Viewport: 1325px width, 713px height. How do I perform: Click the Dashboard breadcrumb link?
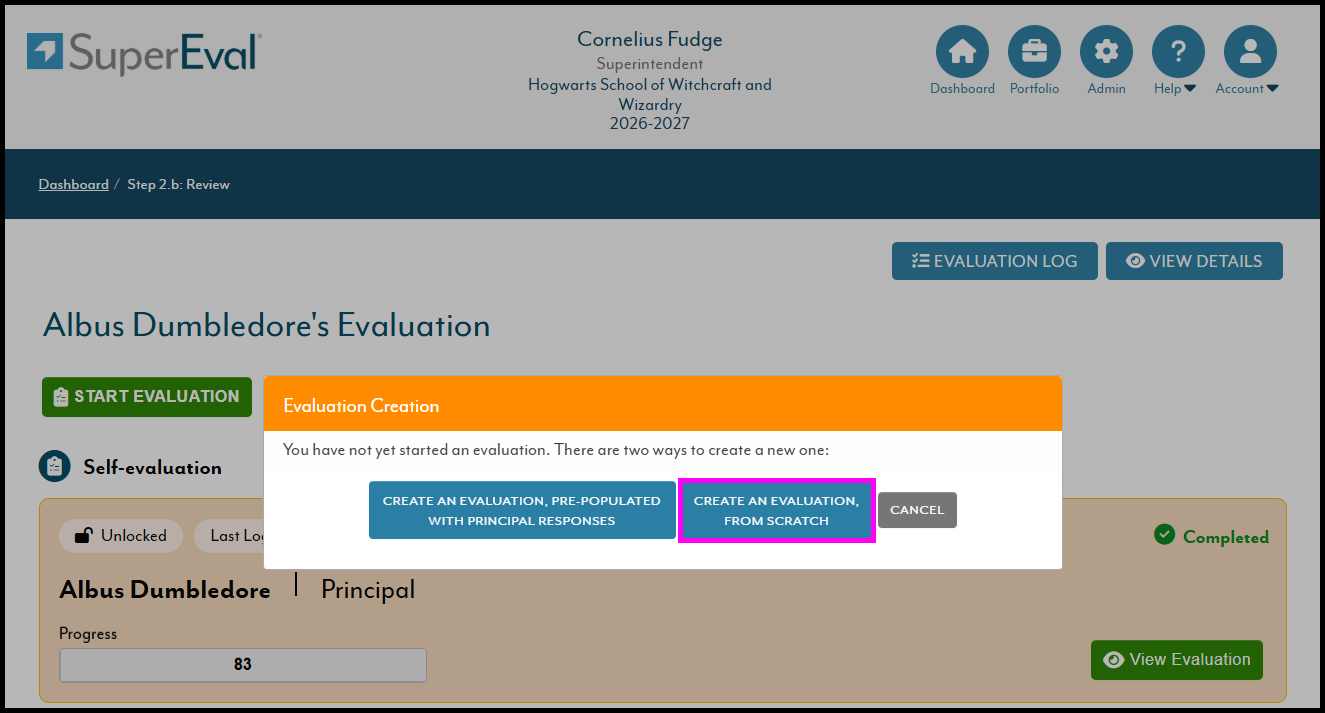tap(73, 185)
